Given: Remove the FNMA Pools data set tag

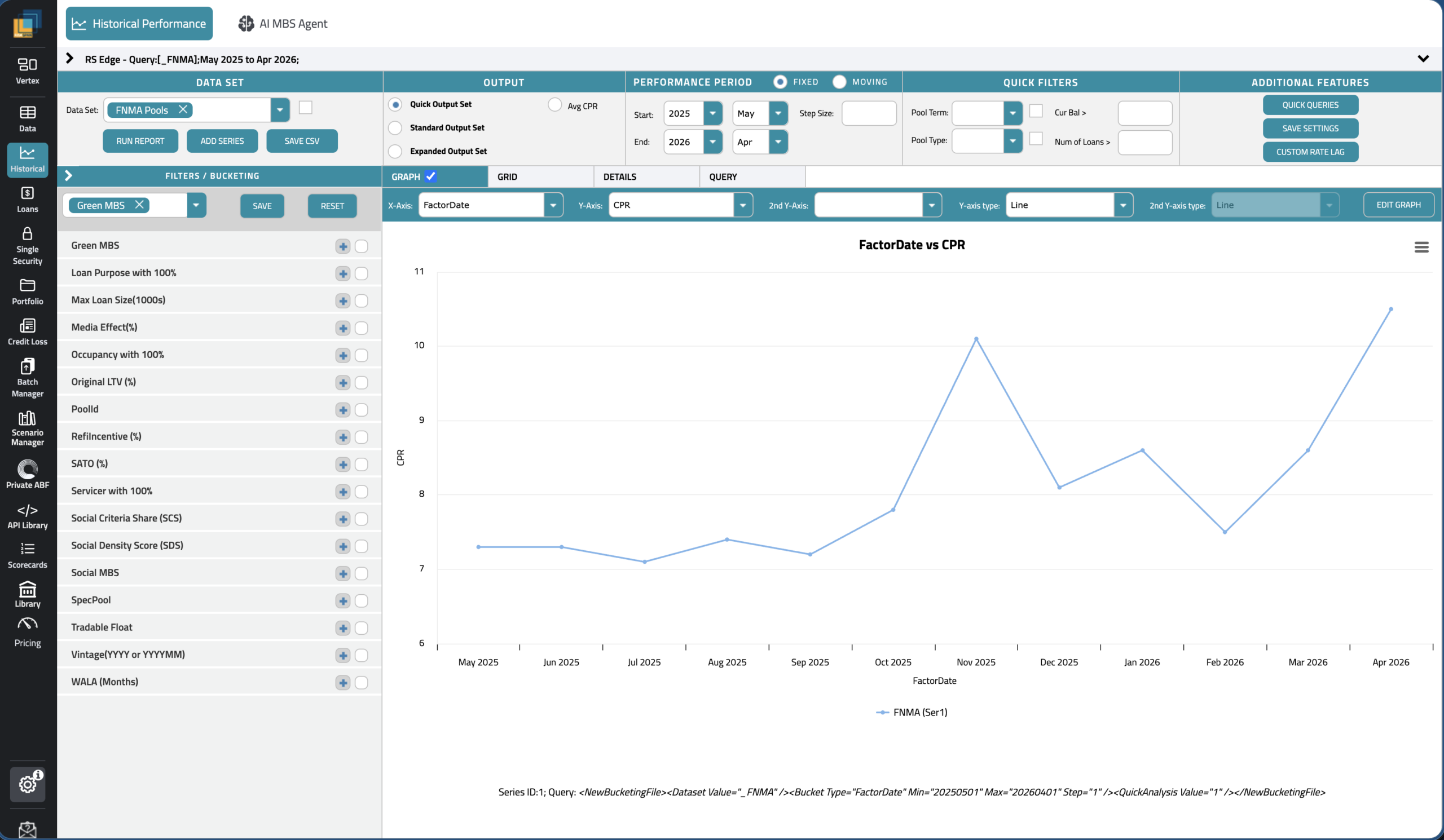Looking at the screenshot, I should point(183,109).
